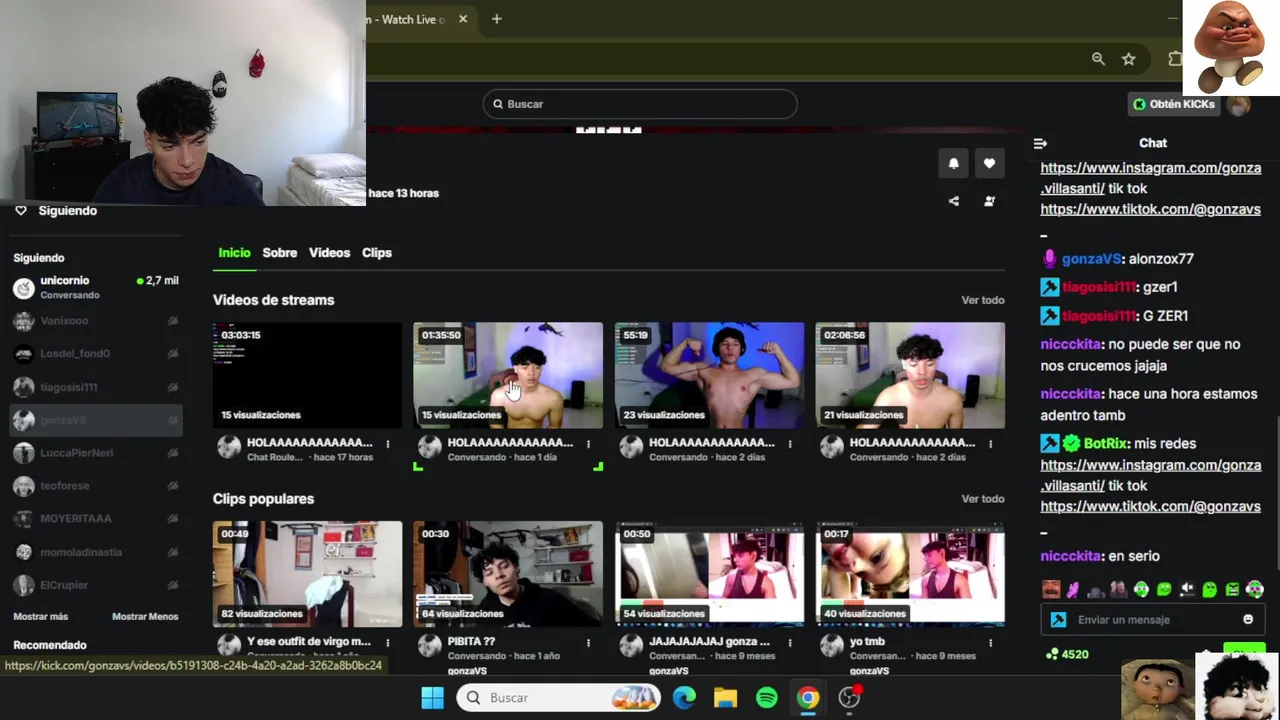This screenshot has width=1280, height=720.
Task: Click the channel points icon showing 4520
Action: (x=1052, y=654)
